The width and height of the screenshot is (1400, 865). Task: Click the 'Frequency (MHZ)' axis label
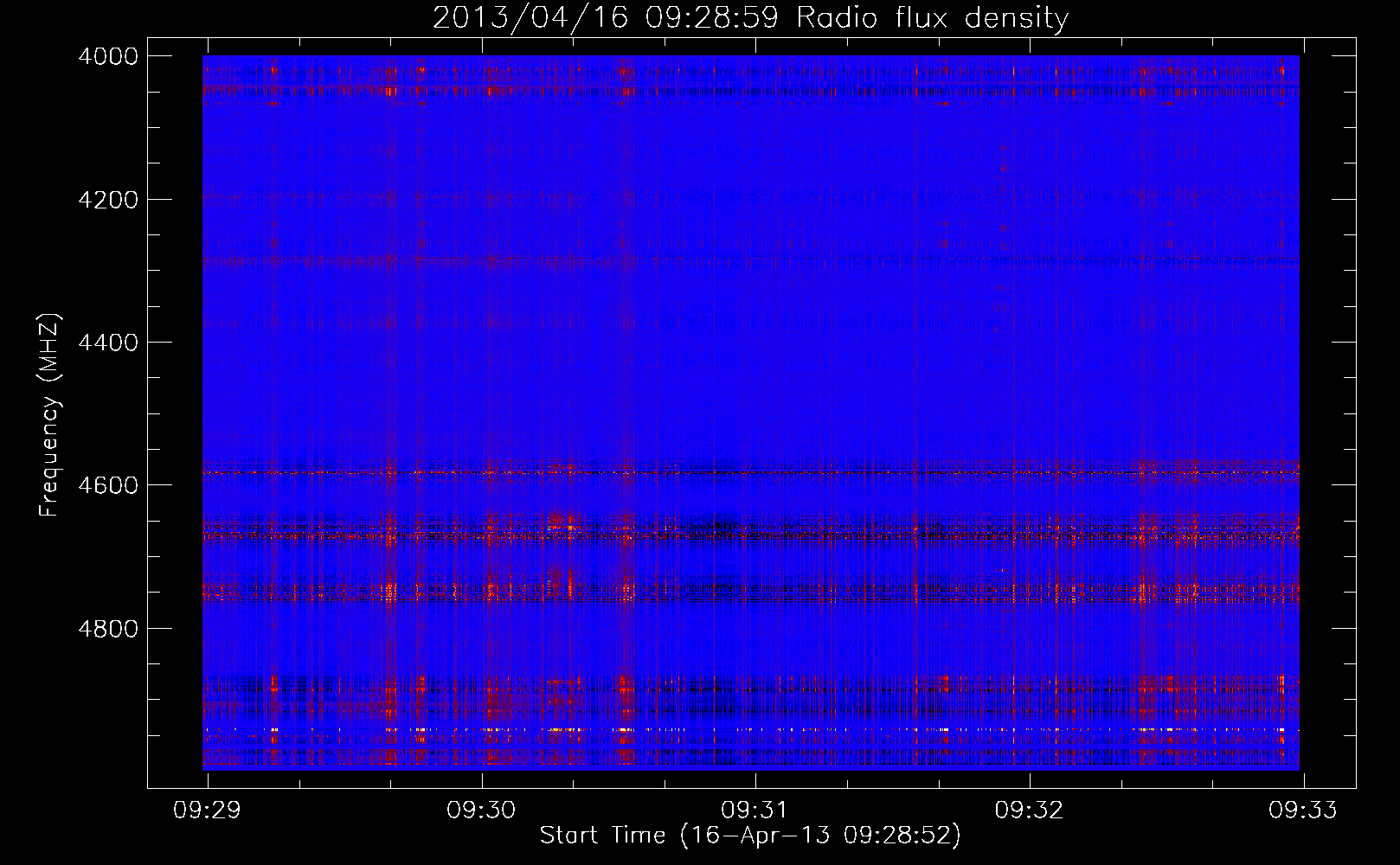pos(50,415)
